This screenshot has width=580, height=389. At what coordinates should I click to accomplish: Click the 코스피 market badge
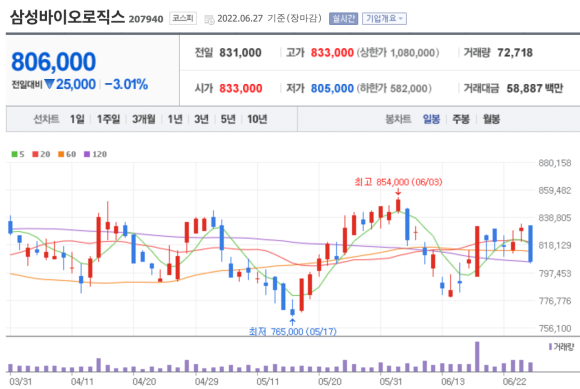(183, 18)
